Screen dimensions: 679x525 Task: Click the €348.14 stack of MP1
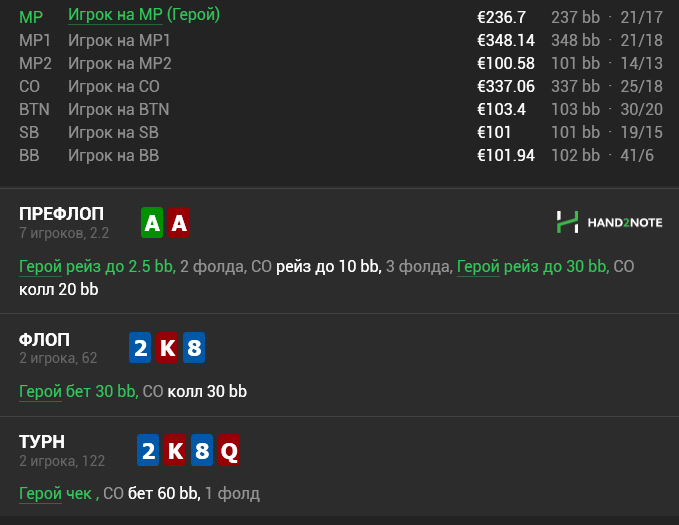(x=506, y=40)
